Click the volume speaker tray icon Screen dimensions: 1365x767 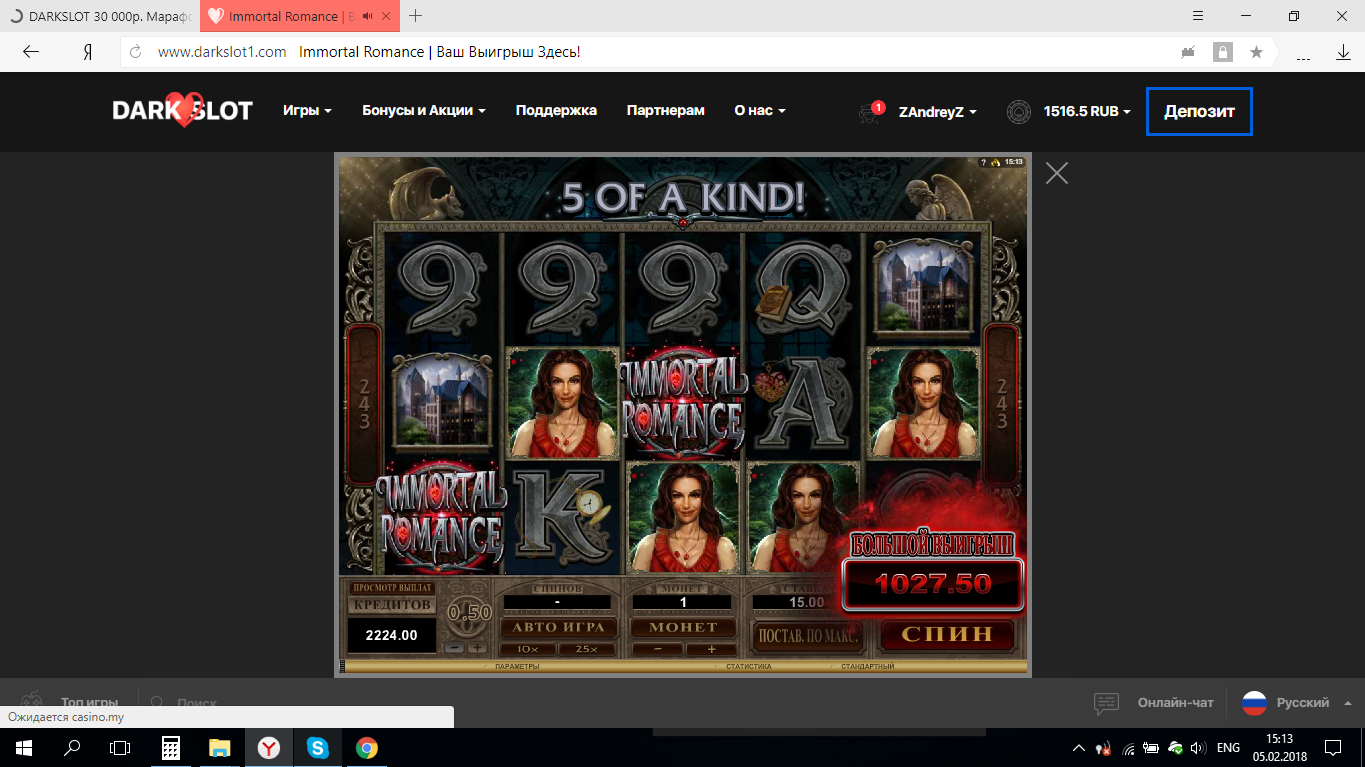[1198, 747]
